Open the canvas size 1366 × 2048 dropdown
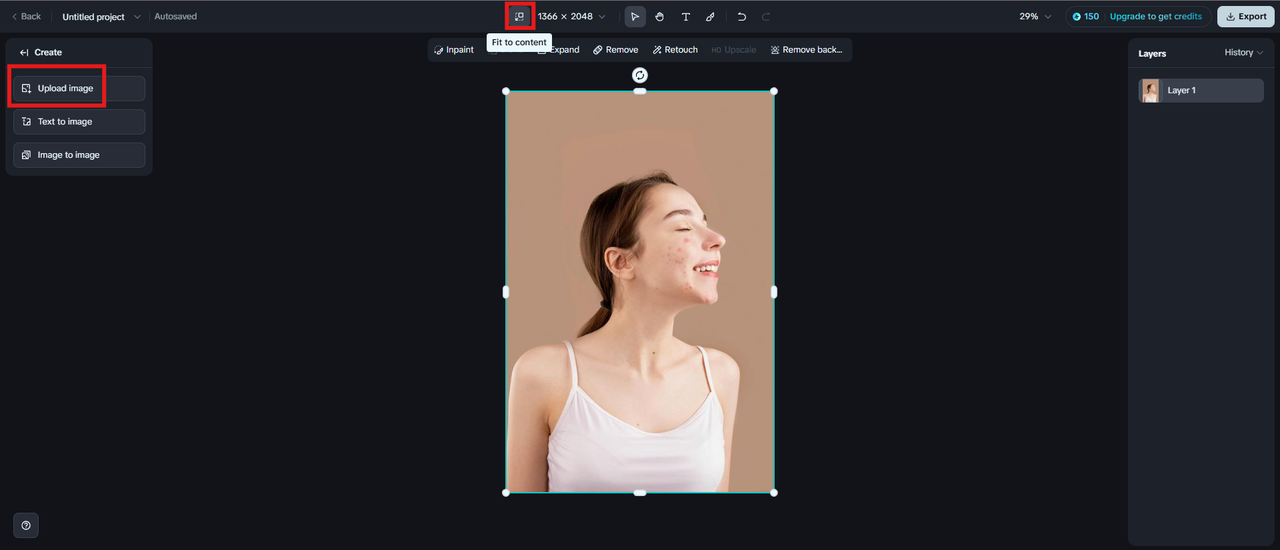1280x550 pixels. click(x=572, y=16)
